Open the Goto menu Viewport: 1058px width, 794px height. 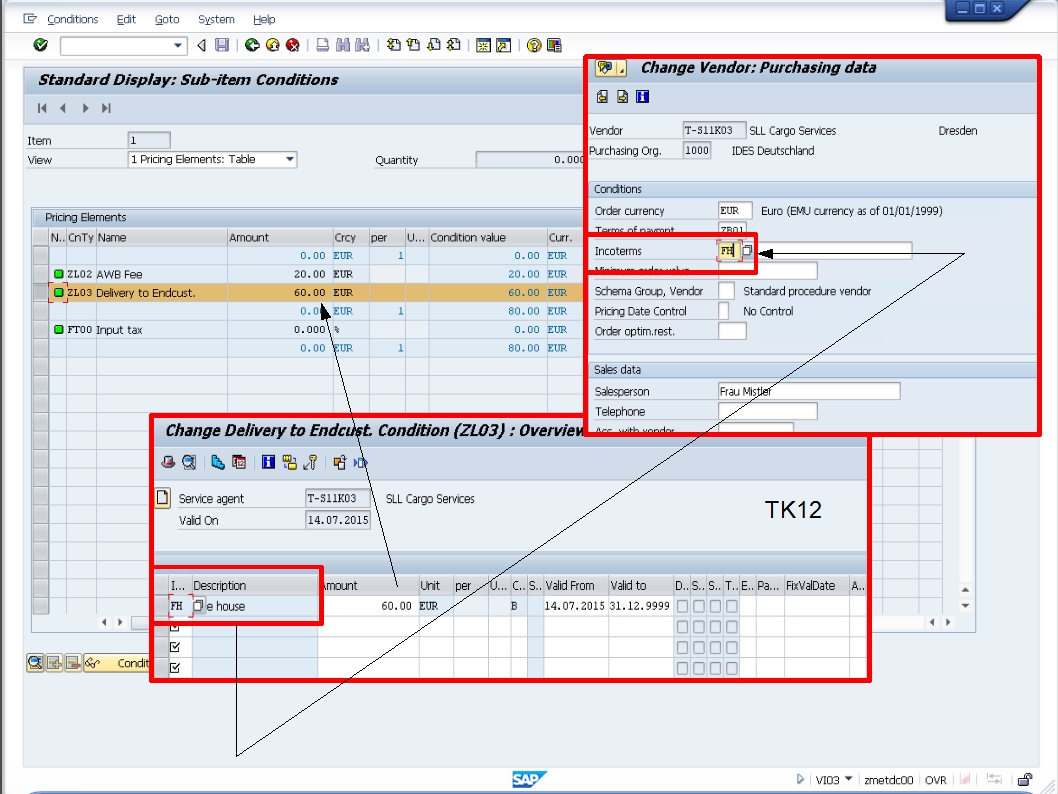166,19
